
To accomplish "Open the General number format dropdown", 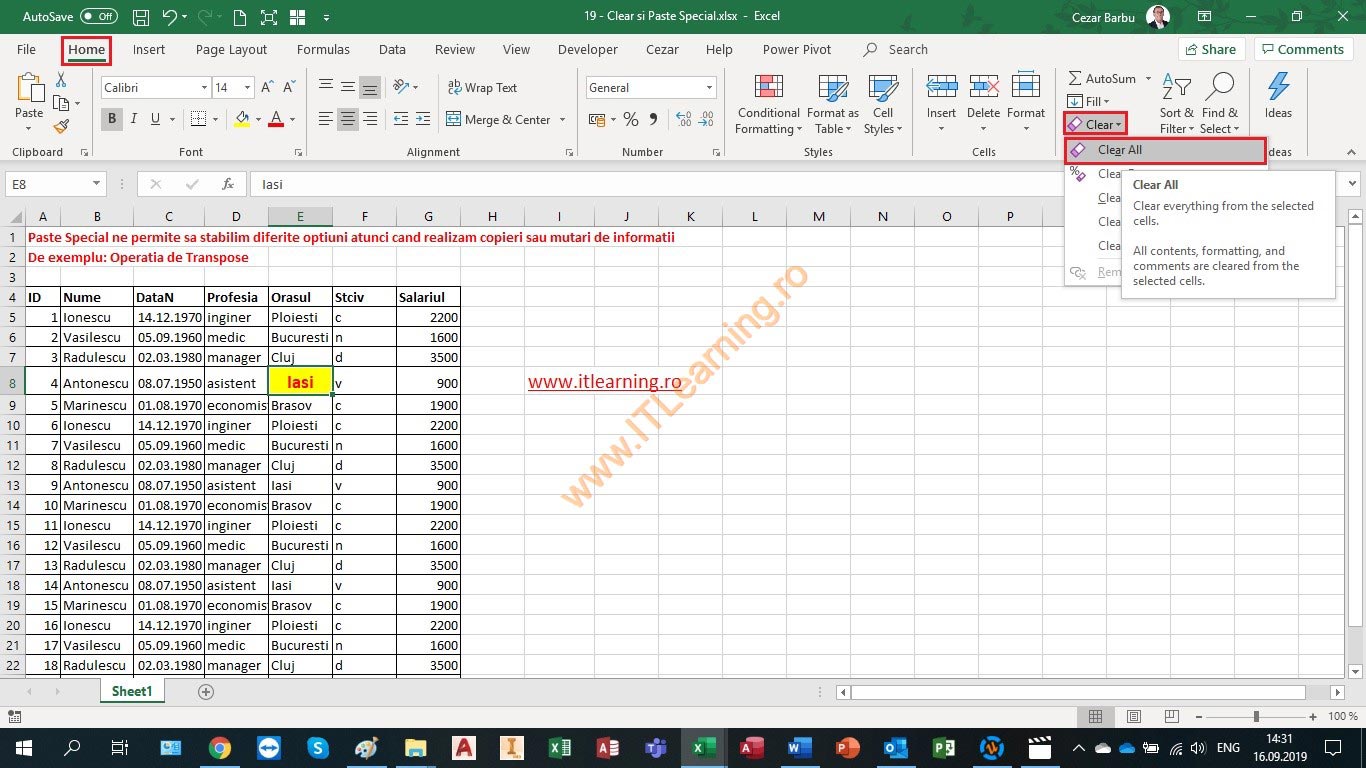I will tap(710, 88).
